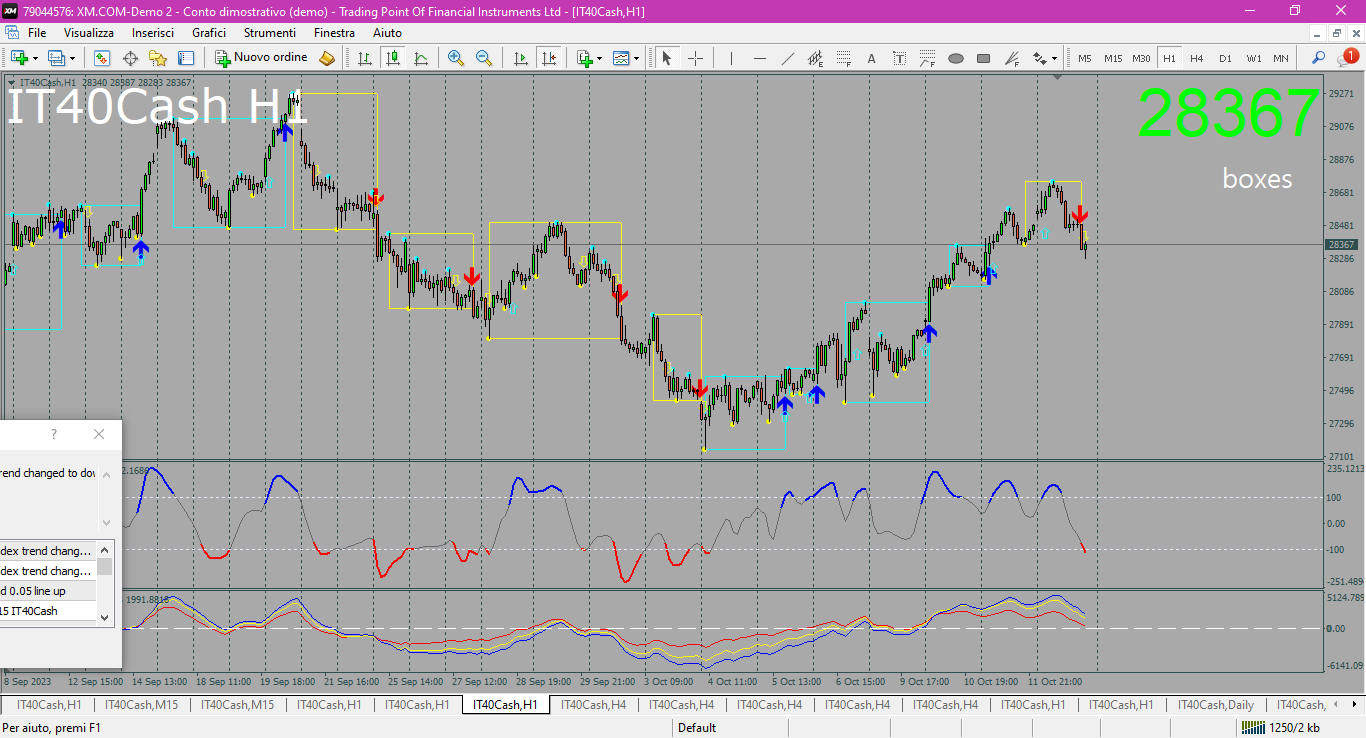Viewport: 1366px width, 738px height.
Task: Switch timeframe to H4
Action: 1197,58
